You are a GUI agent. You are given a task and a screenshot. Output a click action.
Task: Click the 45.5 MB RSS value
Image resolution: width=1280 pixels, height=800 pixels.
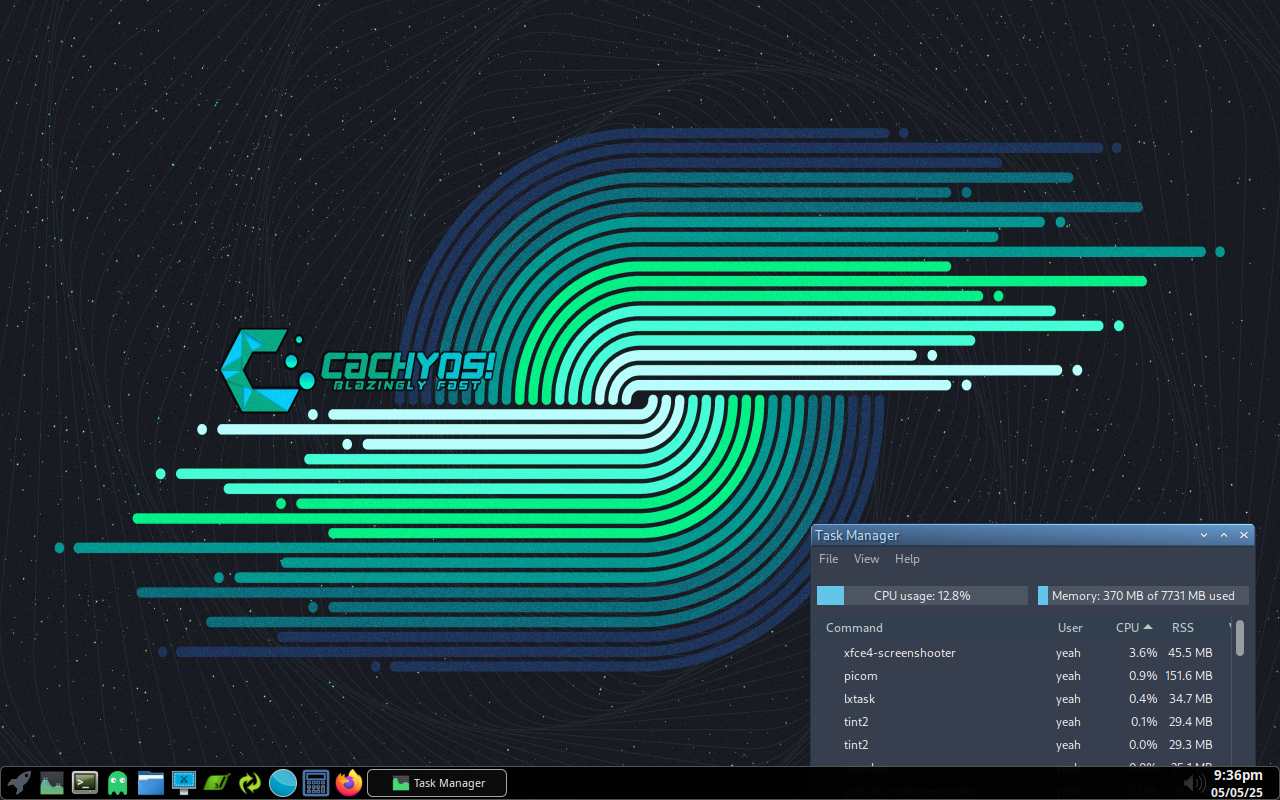tap(1190, 653)
